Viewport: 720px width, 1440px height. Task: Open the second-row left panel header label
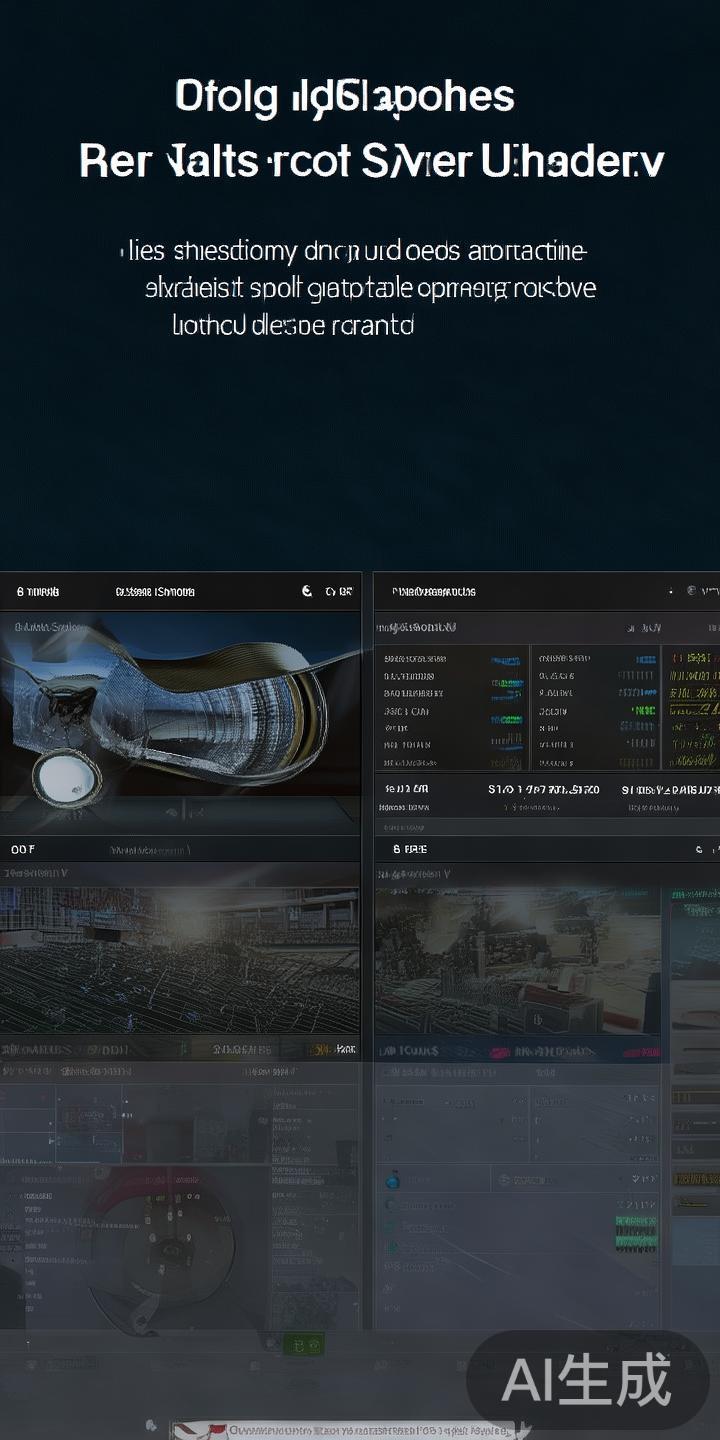click(x=24, y=849)
